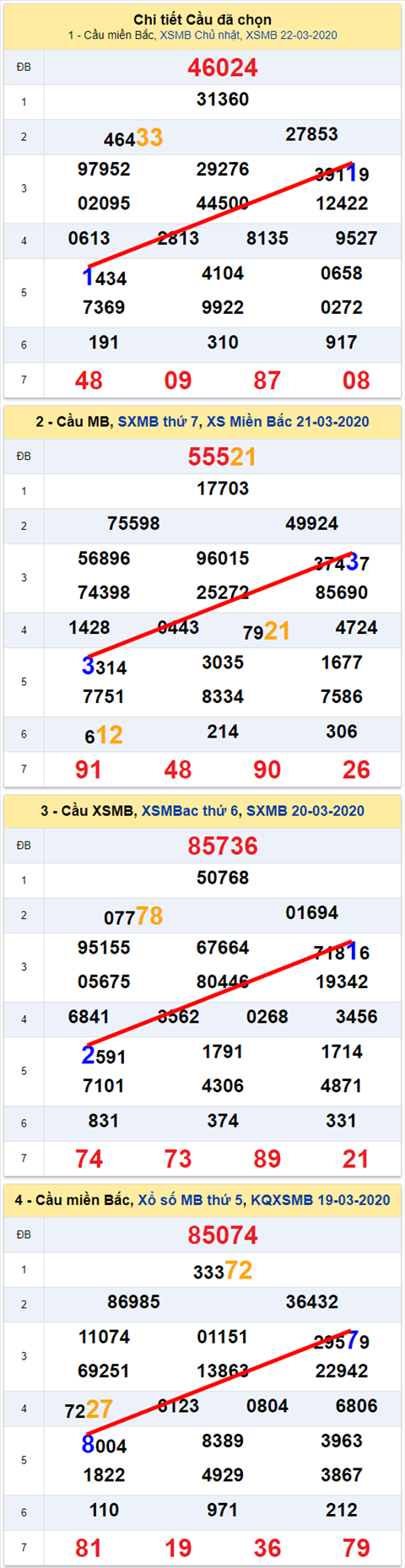
Task: Visit the XSMBac thứ 6 link
Action: coord(191,810)
